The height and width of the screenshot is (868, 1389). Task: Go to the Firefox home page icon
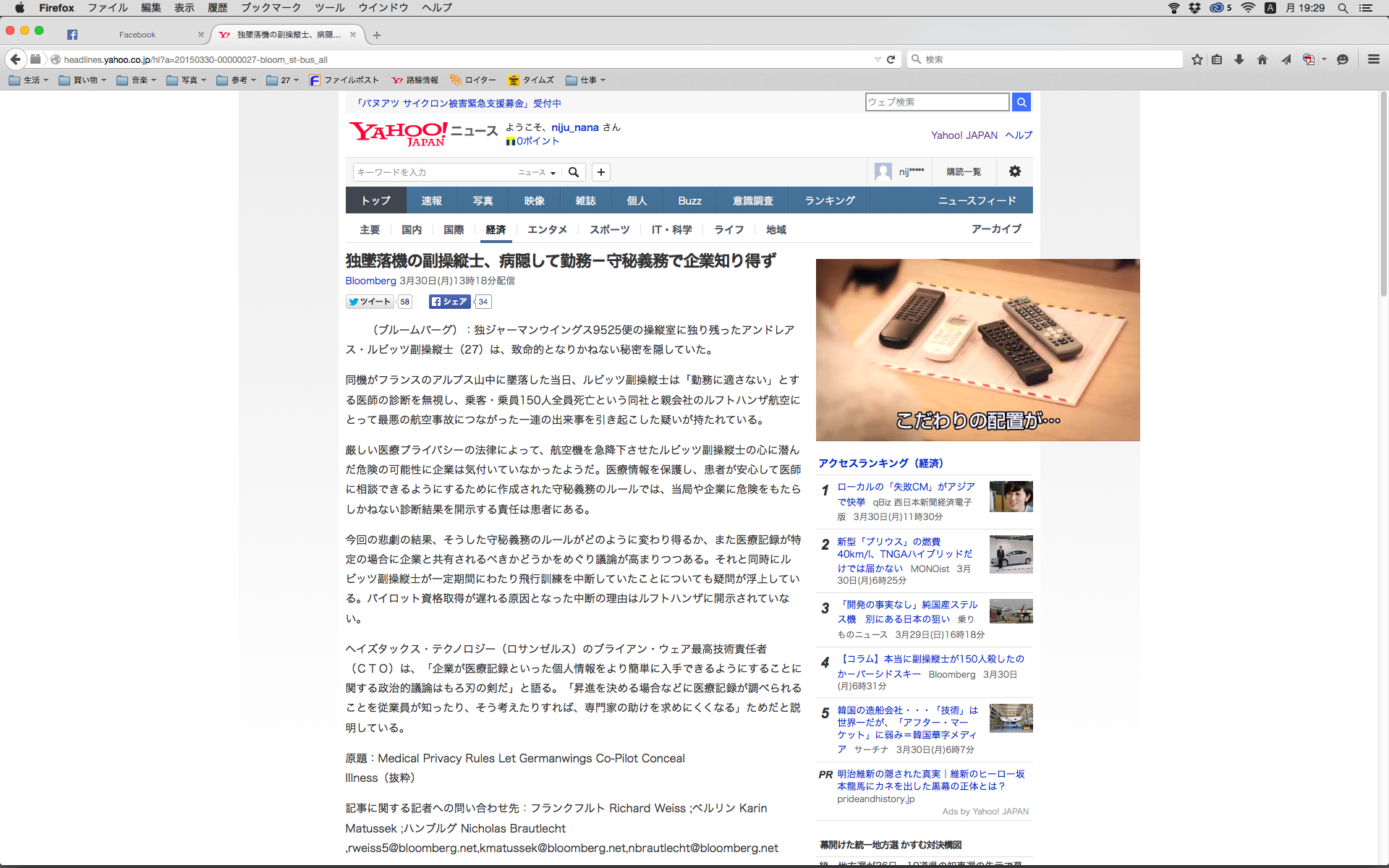1262,59
